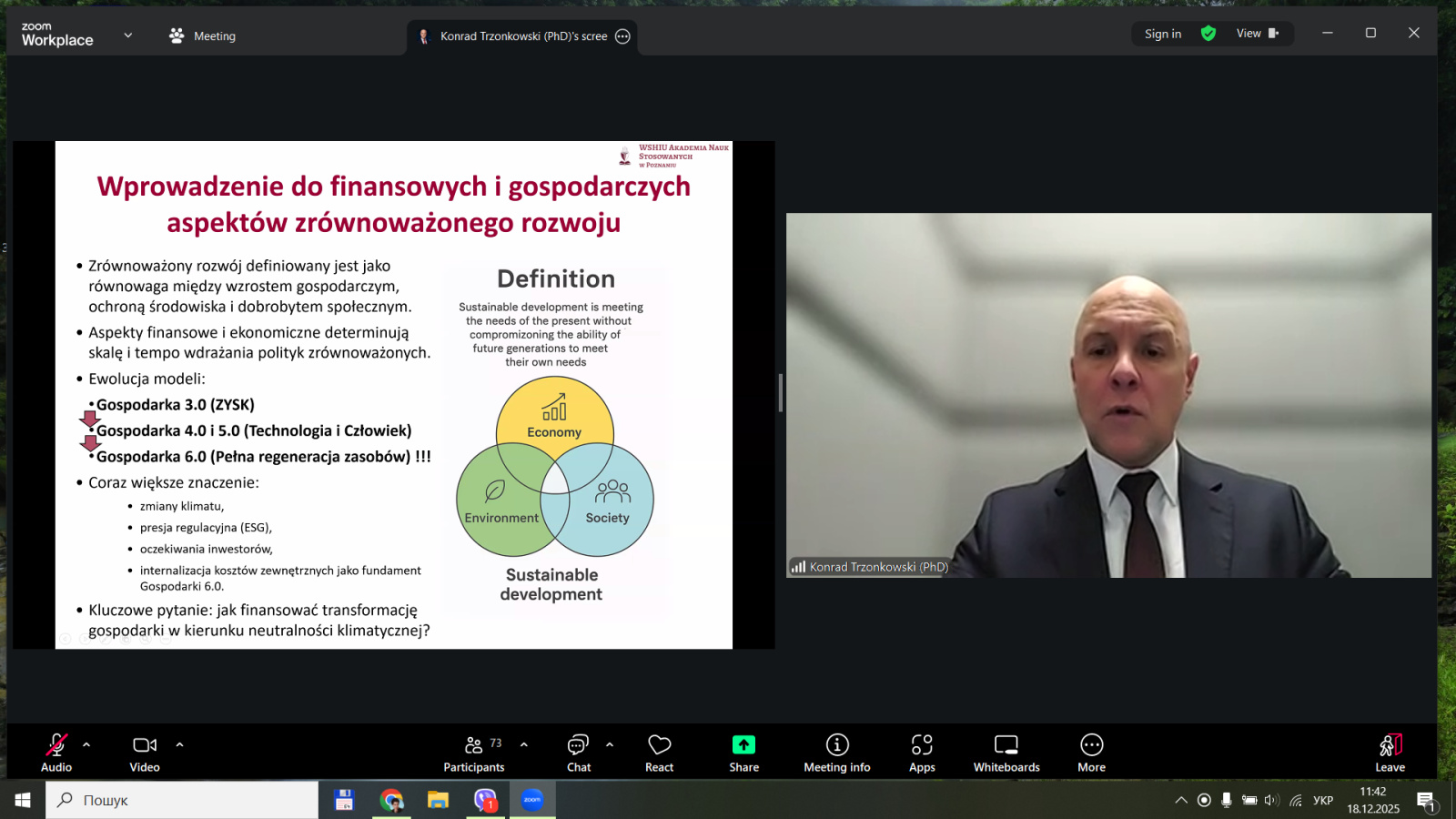Screen dimensions: 1456x819
Task: Expand the audio options arrow
Action: [86, 744]
